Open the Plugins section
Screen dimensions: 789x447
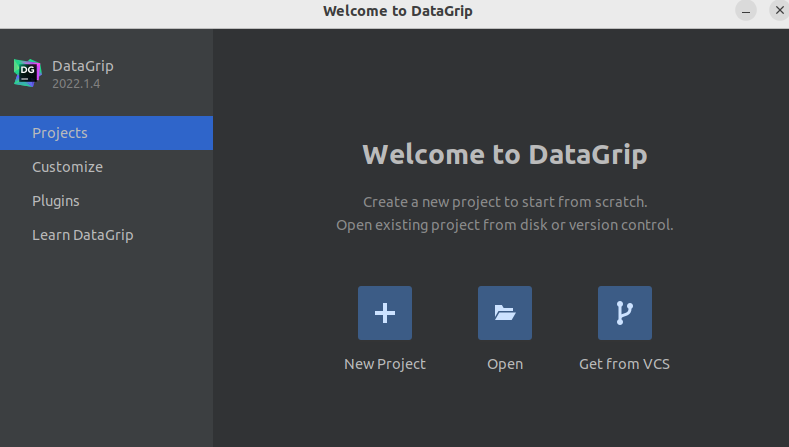[106, 201]
